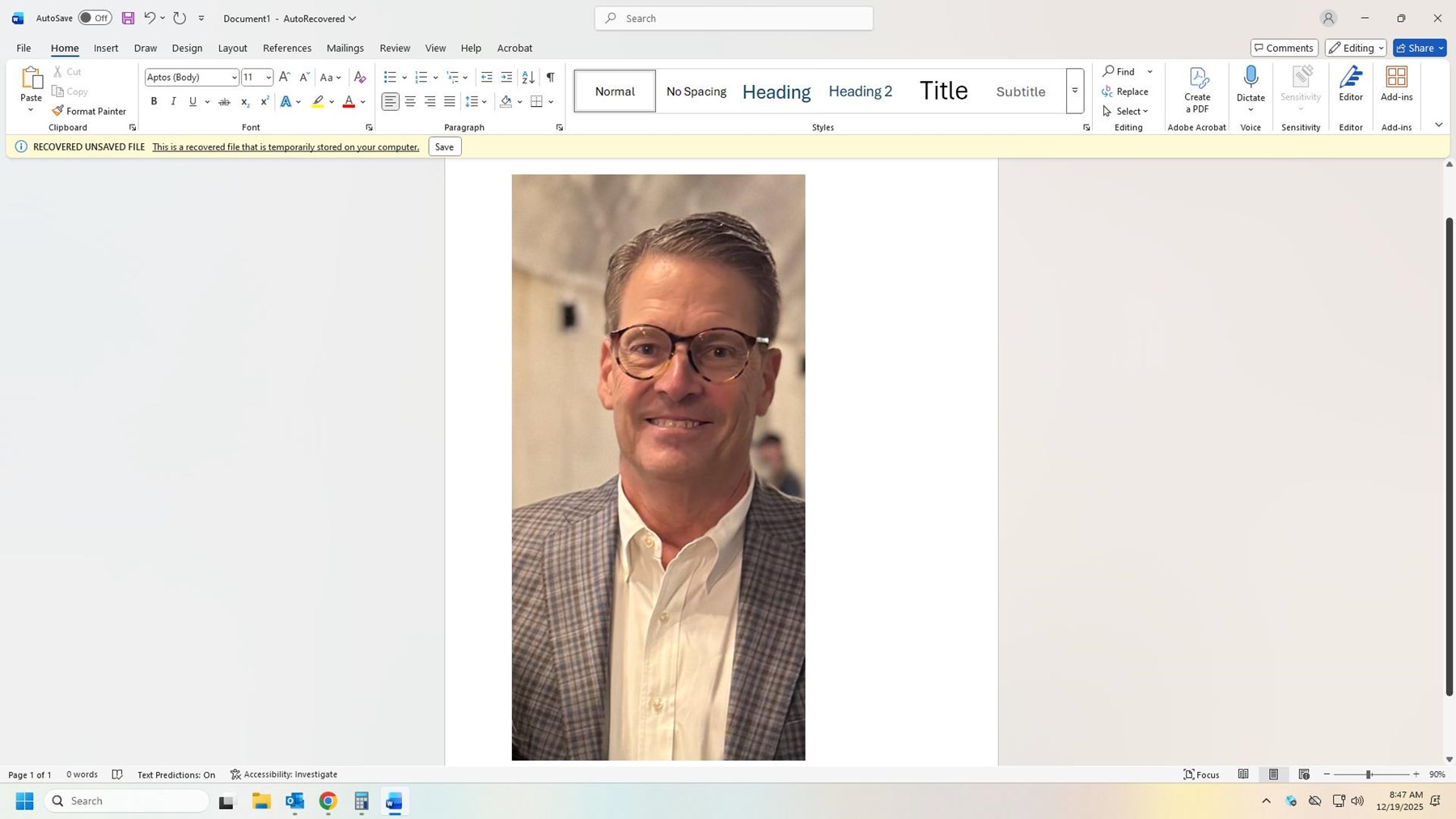Toggle AutoSave switch on
1456x819 pixels.
95,18
